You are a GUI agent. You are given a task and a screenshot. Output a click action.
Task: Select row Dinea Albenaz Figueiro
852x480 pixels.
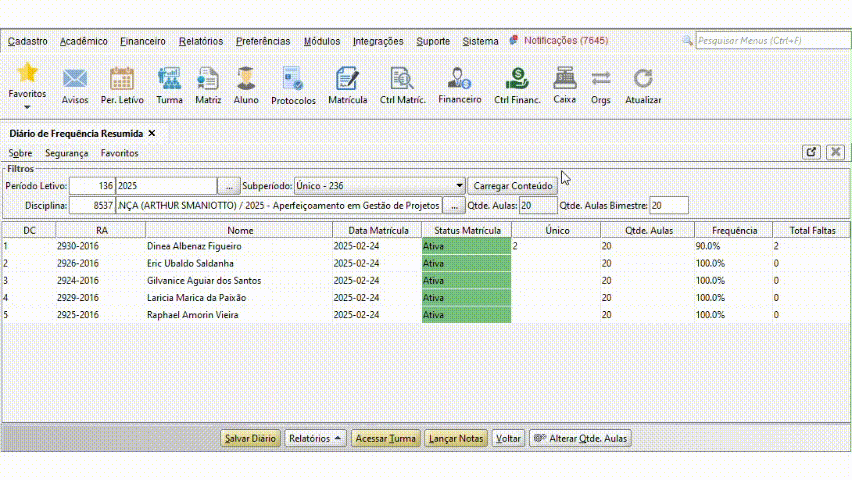pyautogui.click(x=426, y=246)
